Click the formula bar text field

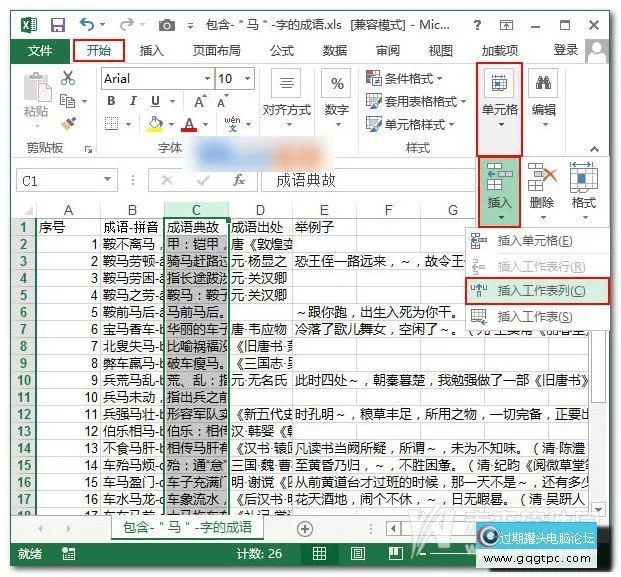tap(366, 181)
